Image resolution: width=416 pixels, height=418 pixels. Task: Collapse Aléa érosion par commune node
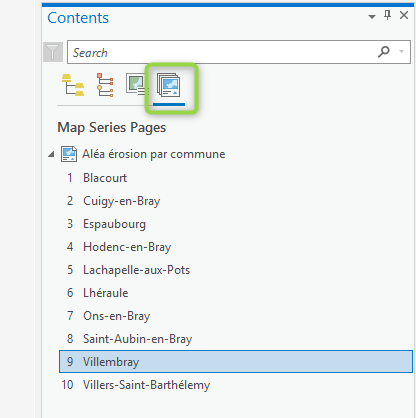coord(51,154)
